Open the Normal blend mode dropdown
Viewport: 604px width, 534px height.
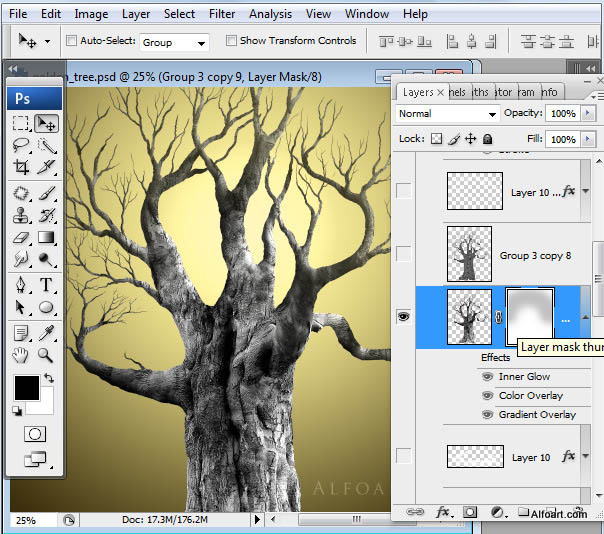(447, 114)
